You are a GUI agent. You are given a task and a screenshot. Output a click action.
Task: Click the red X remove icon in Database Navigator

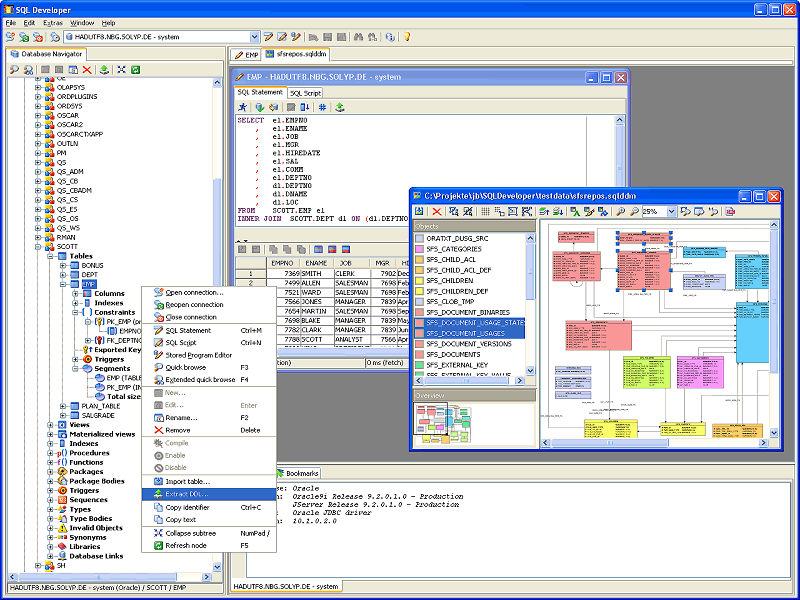88,70
